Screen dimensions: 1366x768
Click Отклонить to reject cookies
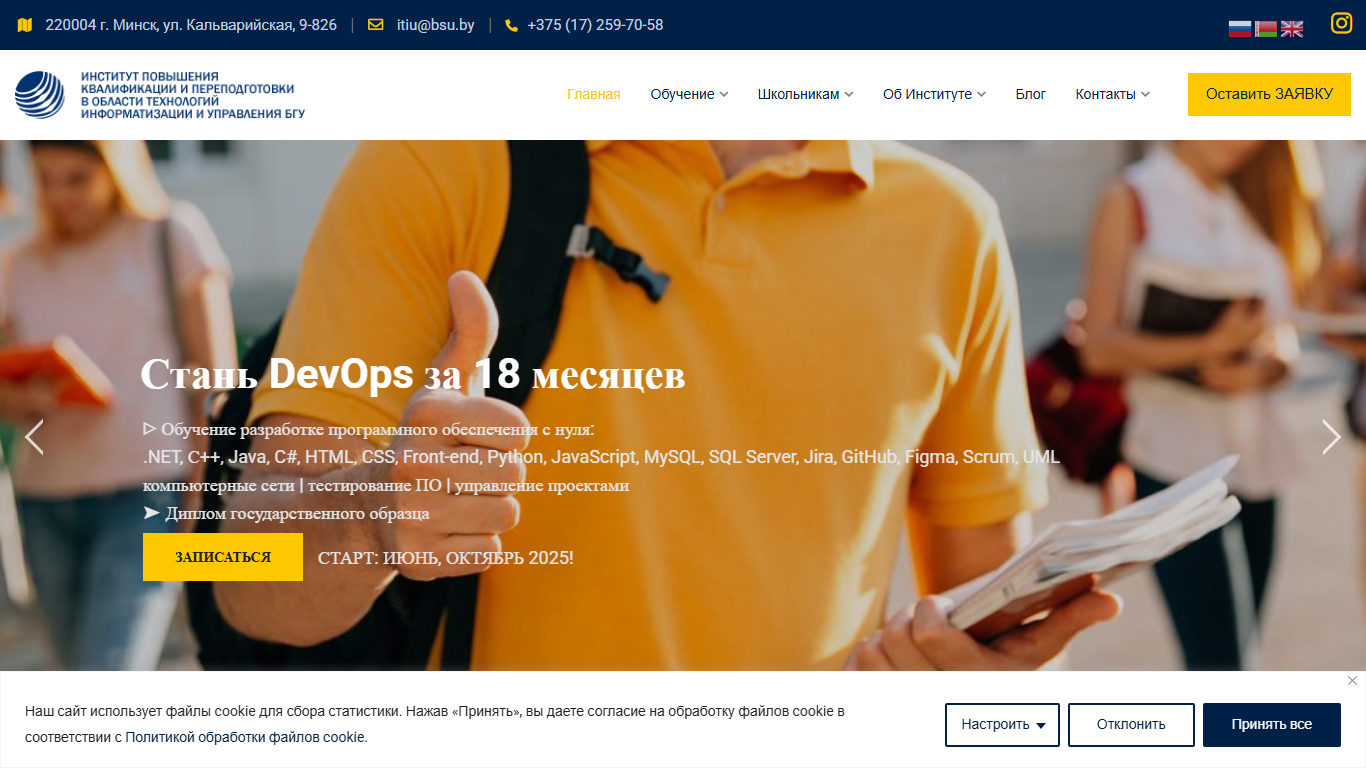1131,725
